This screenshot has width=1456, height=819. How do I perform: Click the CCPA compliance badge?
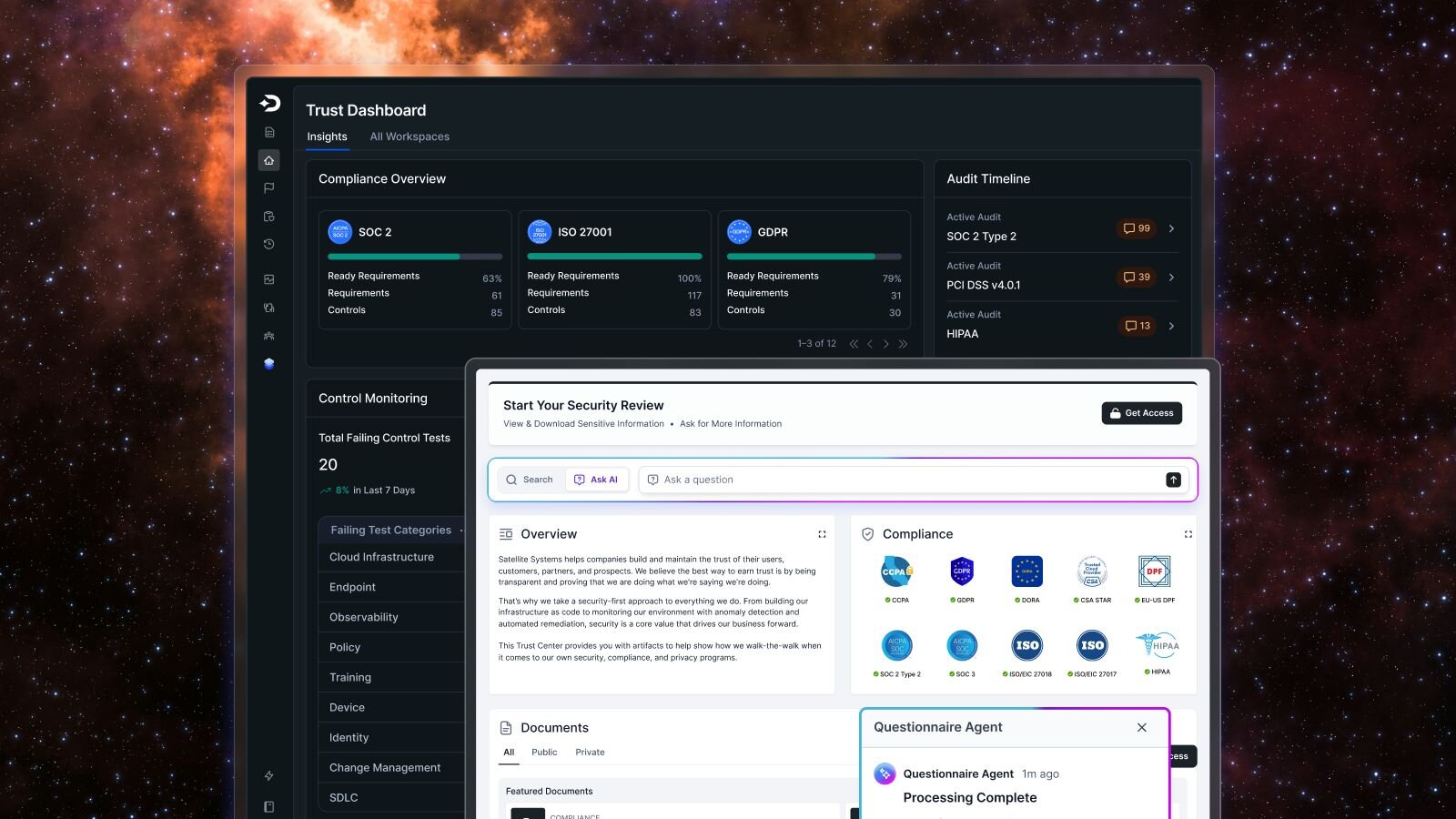[x=897, y=579]
